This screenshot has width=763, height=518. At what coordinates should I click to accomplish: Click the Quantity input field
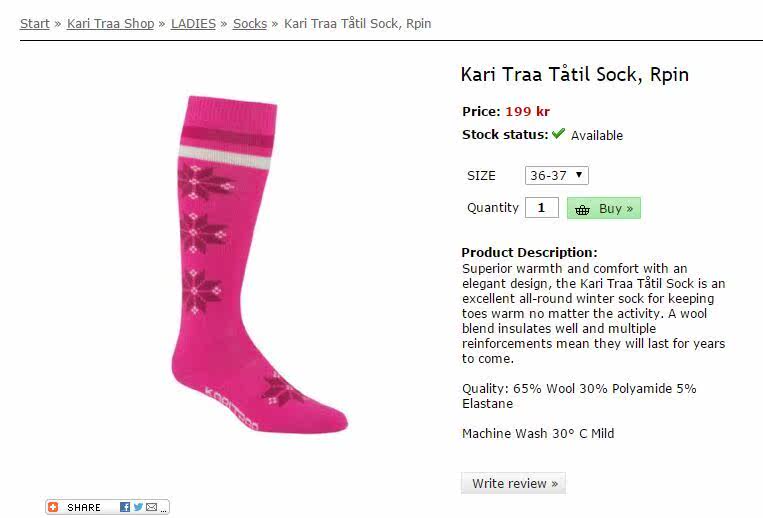541,208
